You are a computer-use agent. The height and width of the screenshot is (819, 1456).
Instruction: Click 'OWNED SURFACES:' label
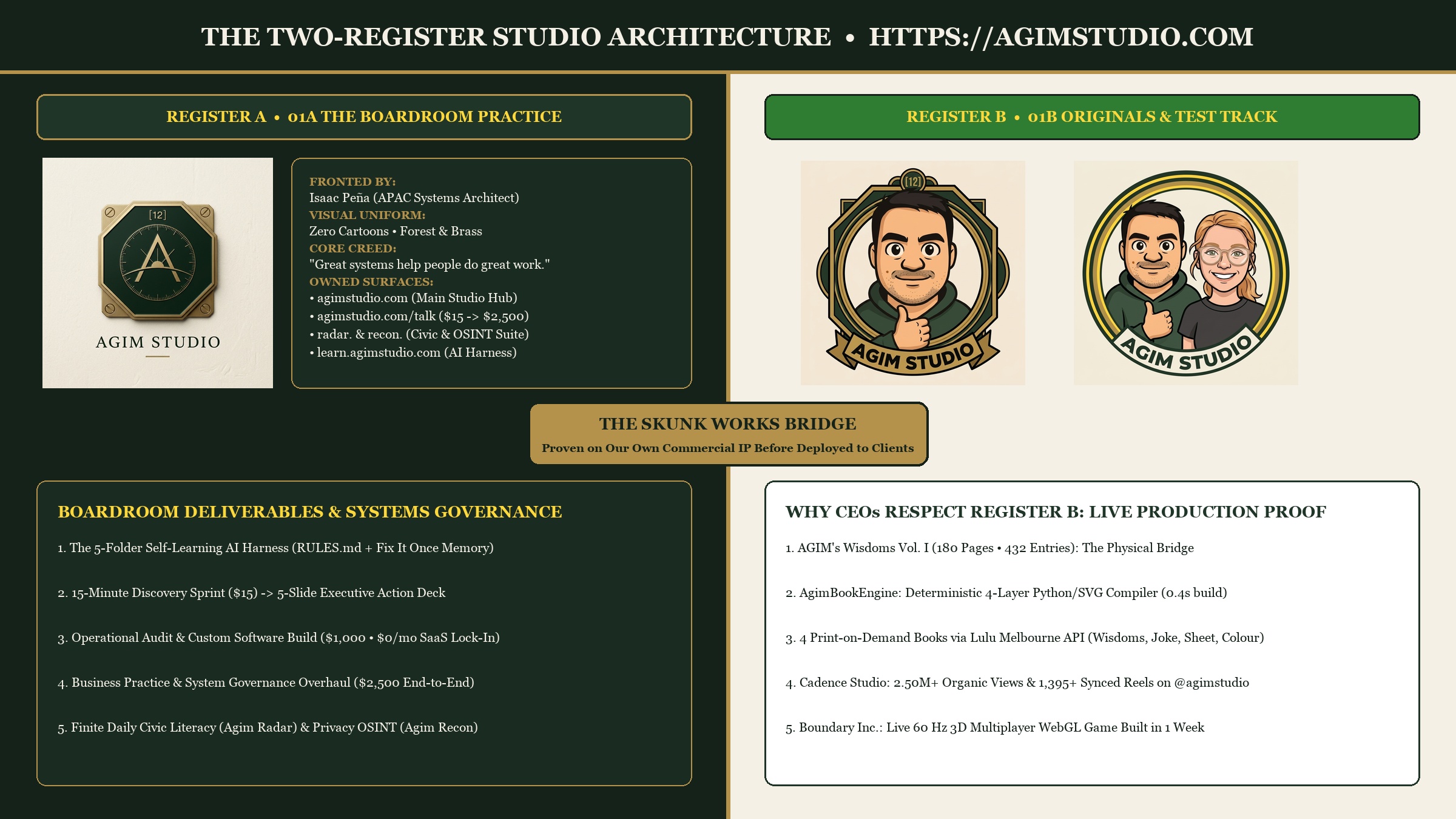371,282
